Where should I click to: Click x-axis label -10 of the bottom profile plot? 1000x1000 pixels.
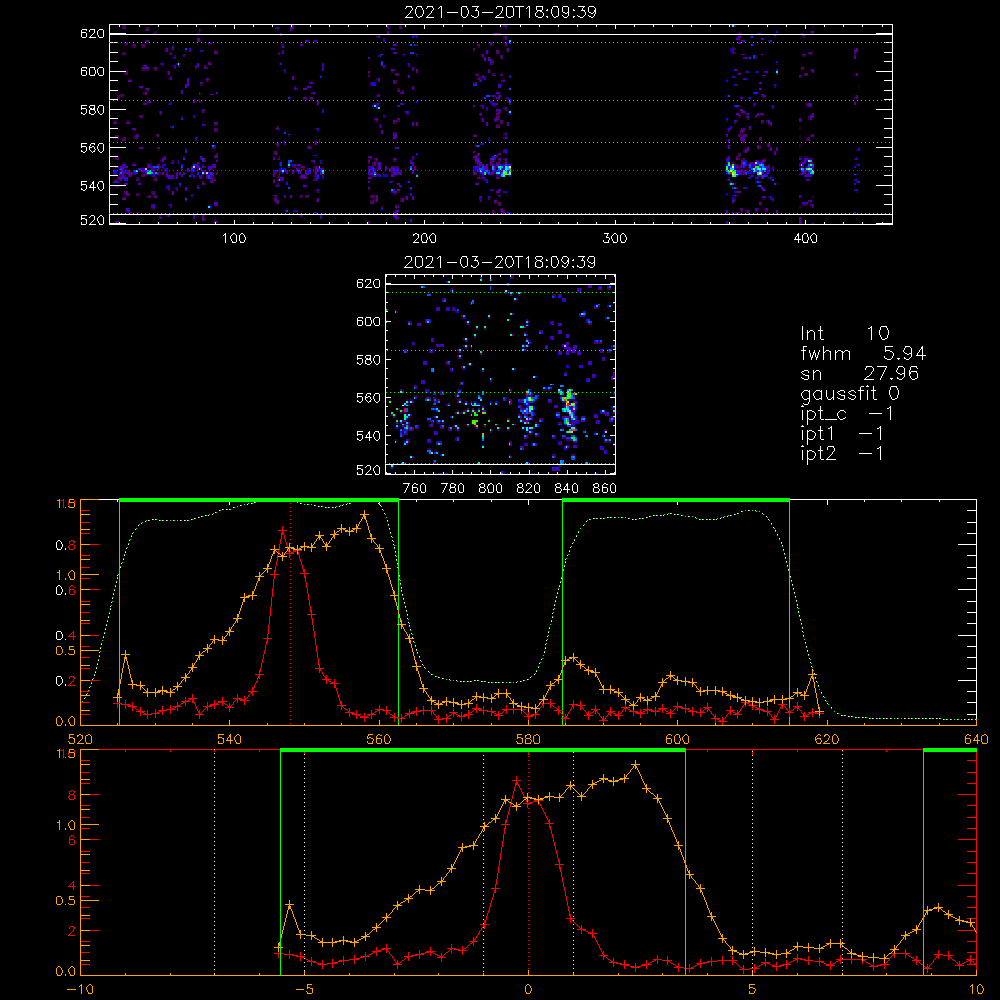80,989
